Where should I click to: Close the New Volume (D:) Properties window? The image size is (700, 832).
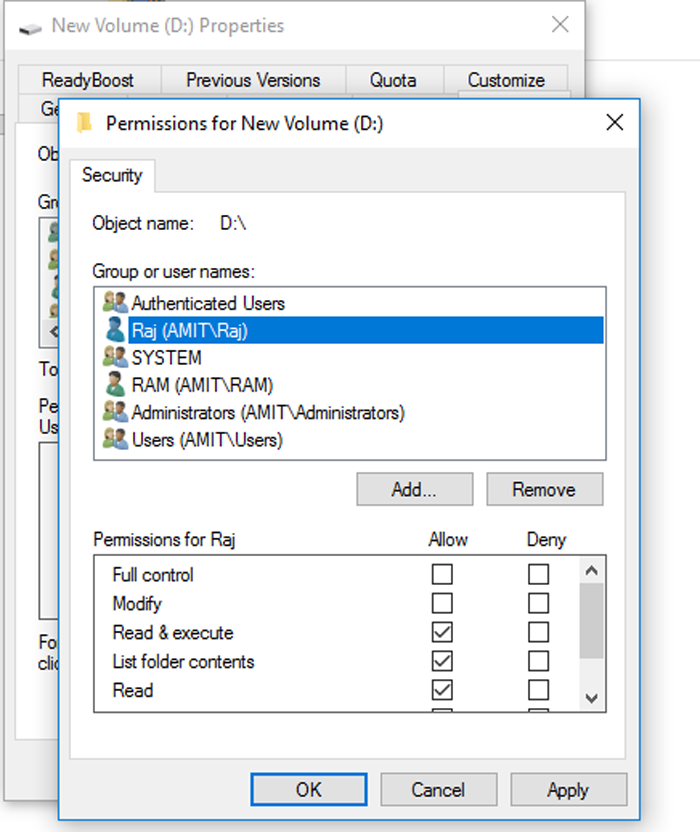pos(560,24)
